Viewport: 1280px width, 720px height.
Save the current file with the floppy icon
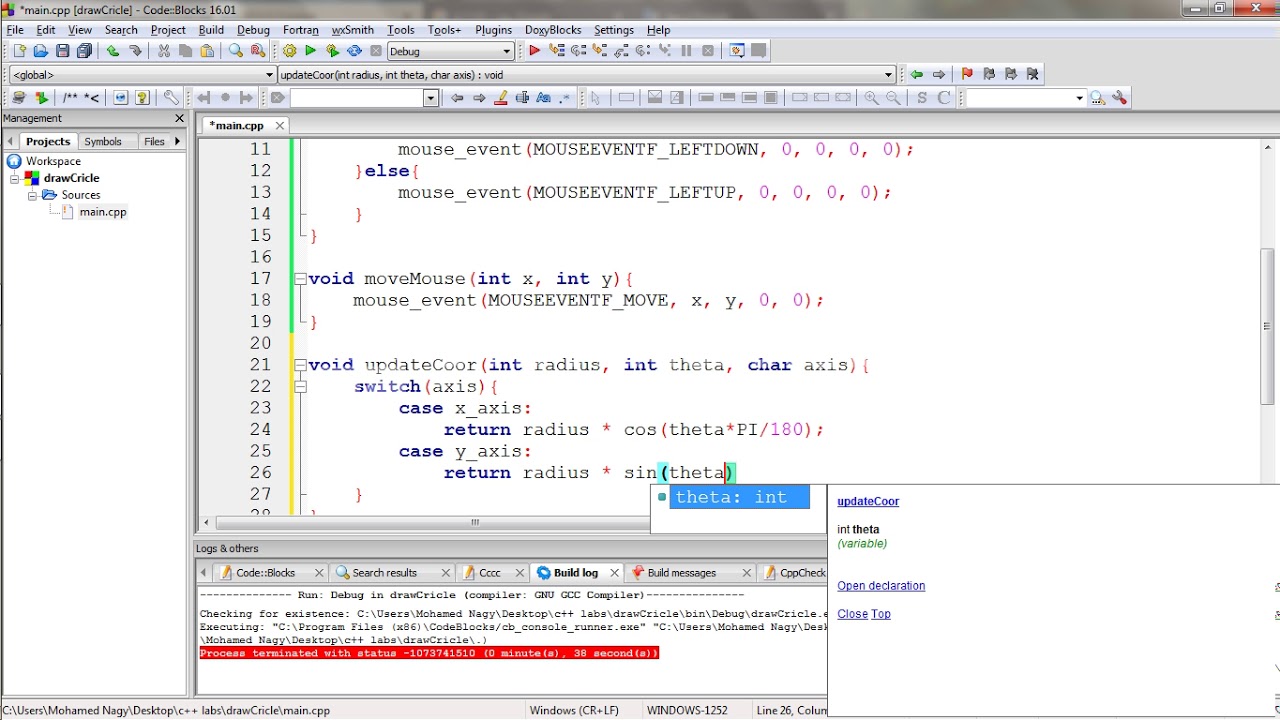(x=63, y=51)
